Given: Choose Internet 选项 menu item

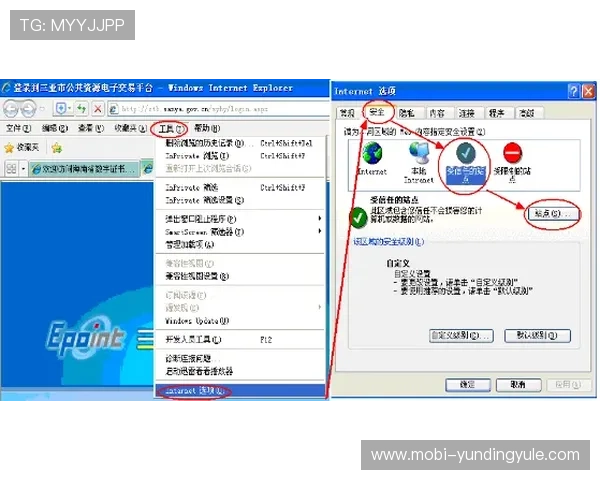Looking at the screenshot, I should 241,391.
